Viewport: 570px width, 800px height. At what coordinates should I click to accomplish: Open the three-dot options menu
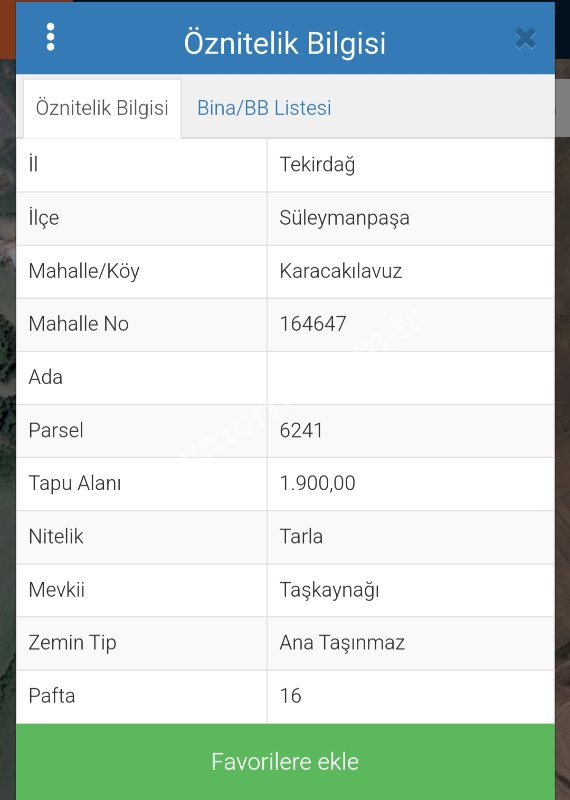click(50, 37)
